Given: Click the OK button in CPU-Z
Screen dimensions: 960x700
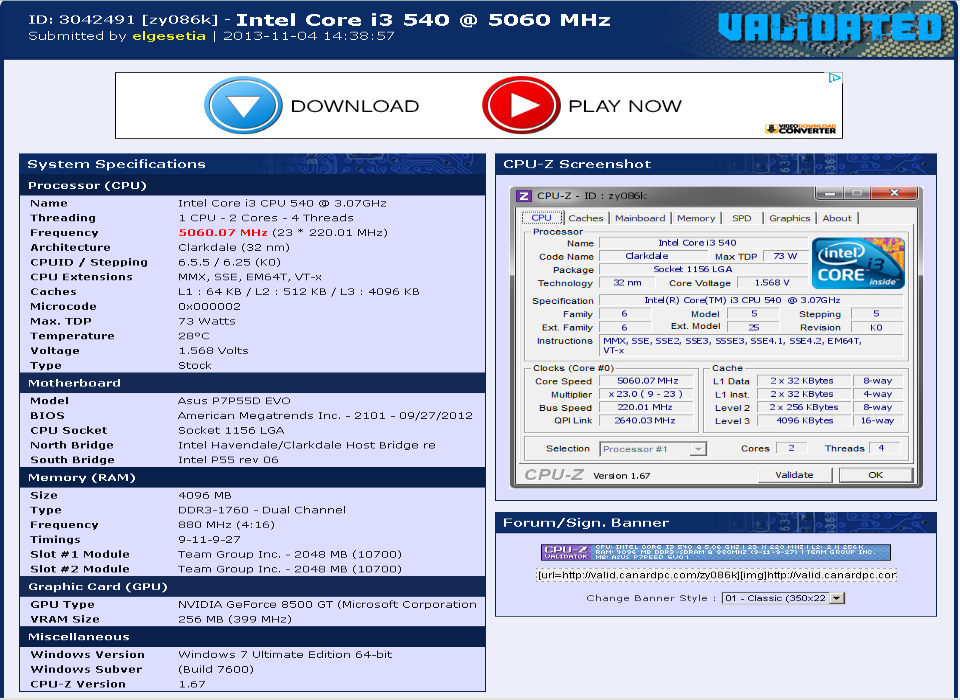Looking at the screenshot, I should [x=876, y=475].
